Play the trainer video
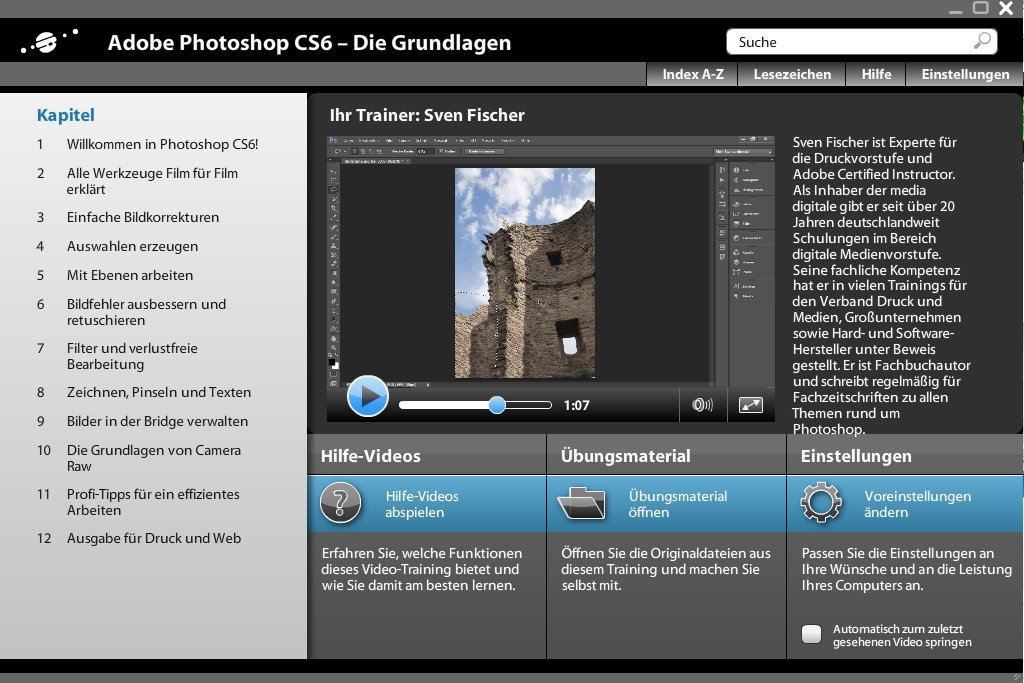Screen dimensions: 1024x683 pos(368,396)
